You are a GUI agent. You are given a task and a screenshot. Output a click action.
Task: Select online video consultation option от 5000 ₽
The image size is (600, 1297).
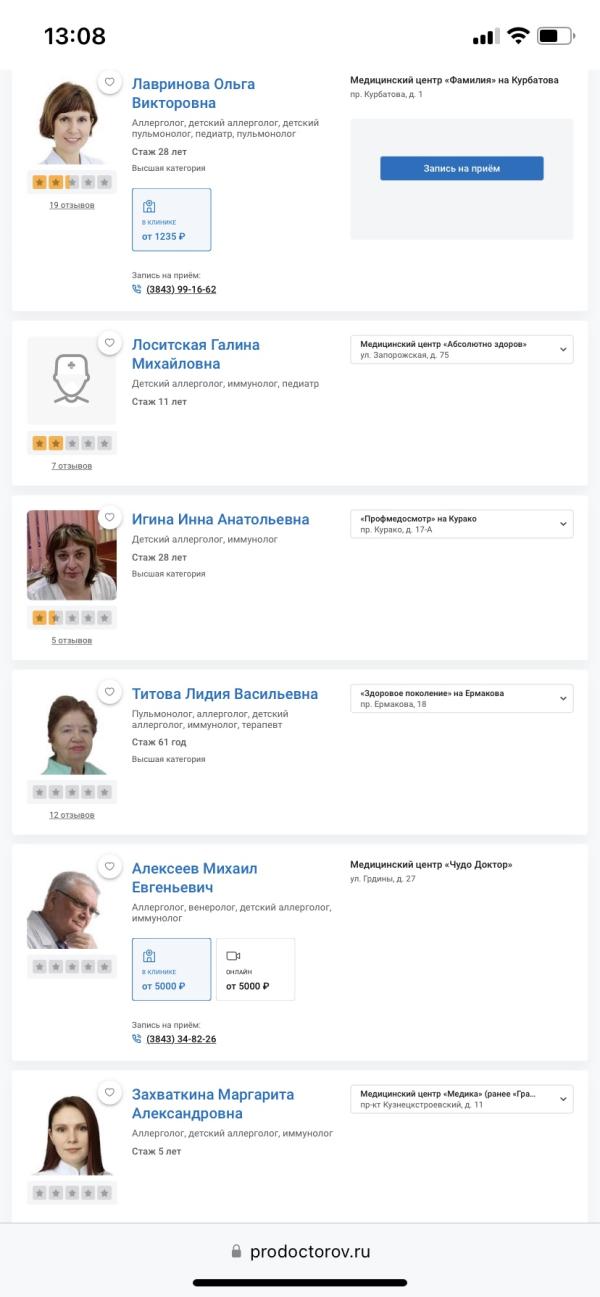(255, 969)
